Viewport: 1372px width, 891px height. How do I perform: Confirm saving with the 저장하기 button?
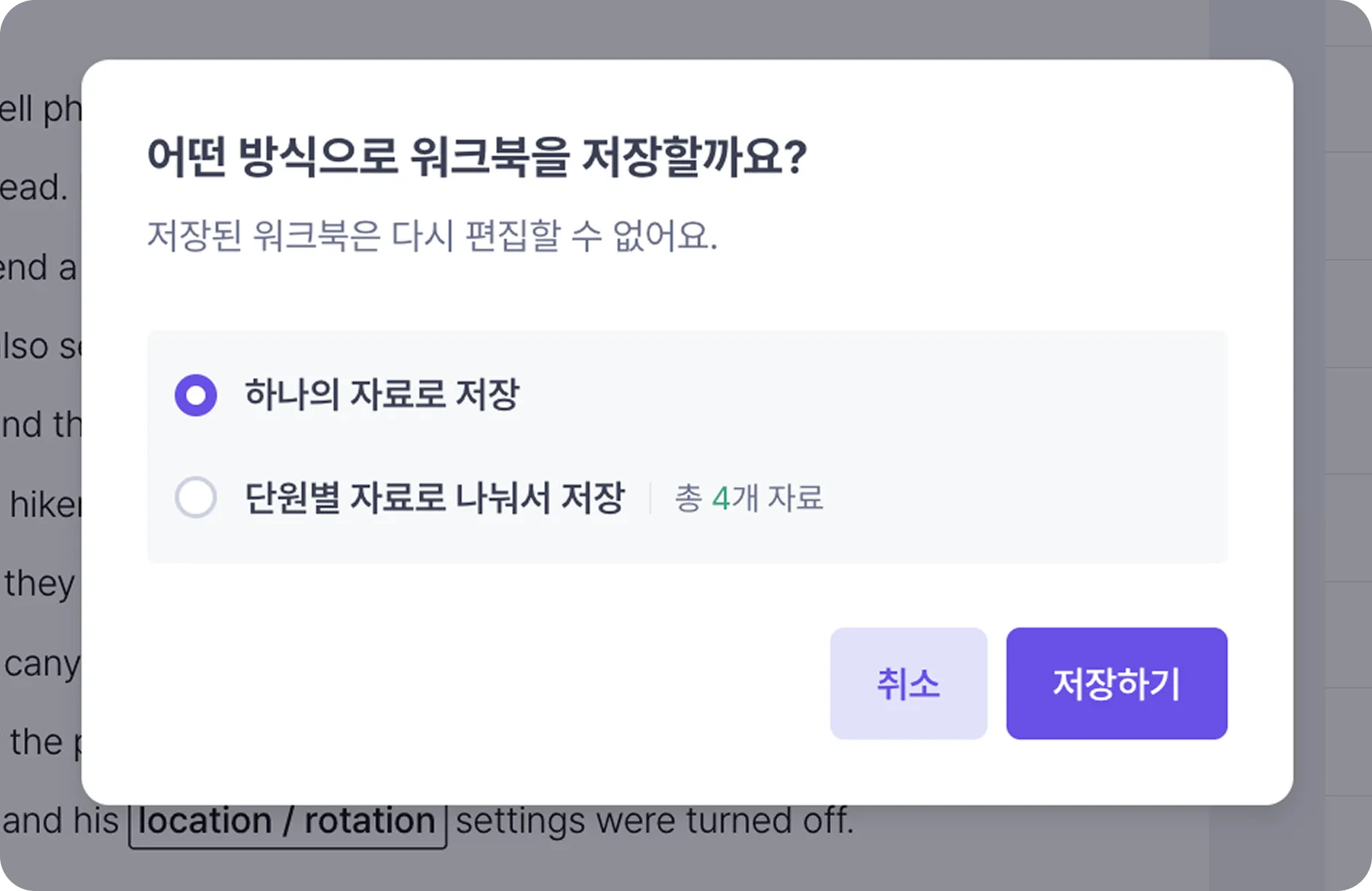click(1116, 684)
